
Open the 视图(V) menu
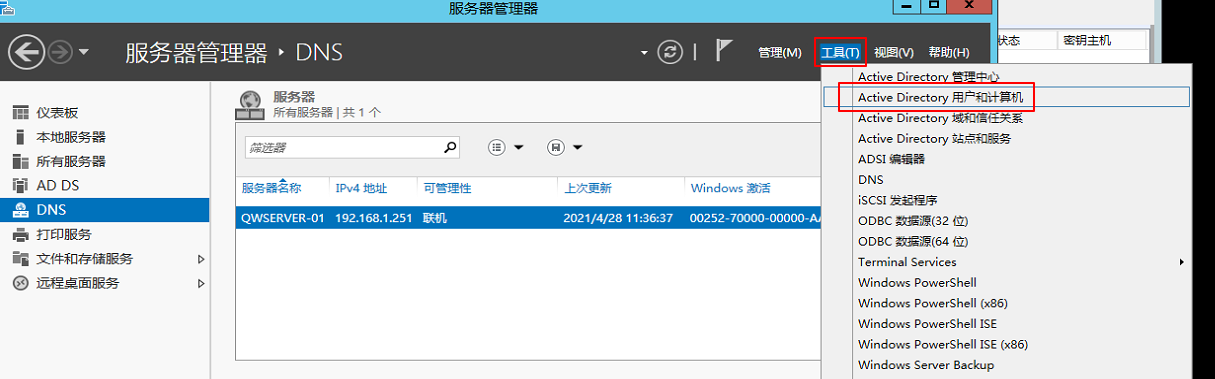click(893, 52)
